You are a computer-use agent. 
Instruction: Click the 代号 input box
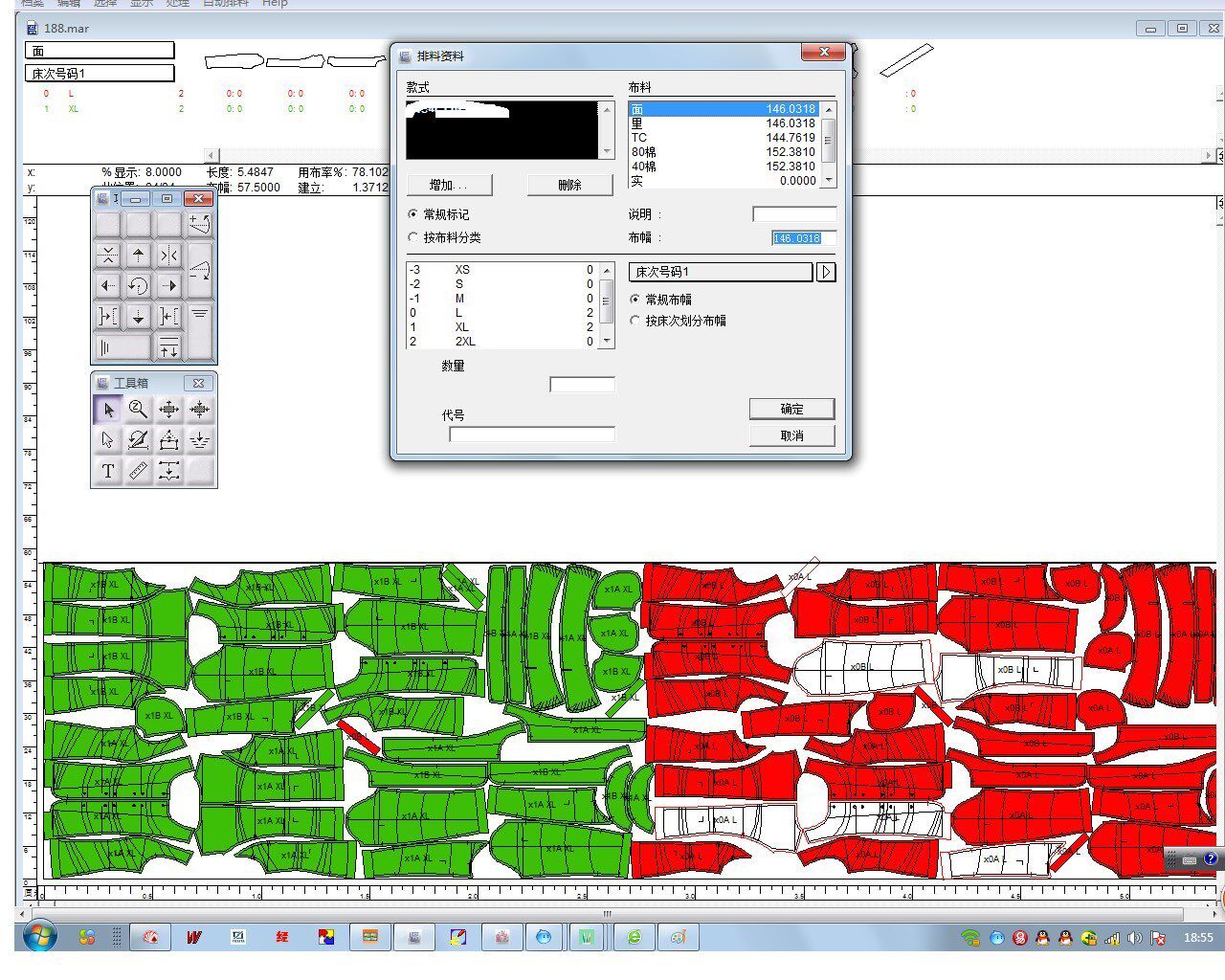click(x=532, y=434)
